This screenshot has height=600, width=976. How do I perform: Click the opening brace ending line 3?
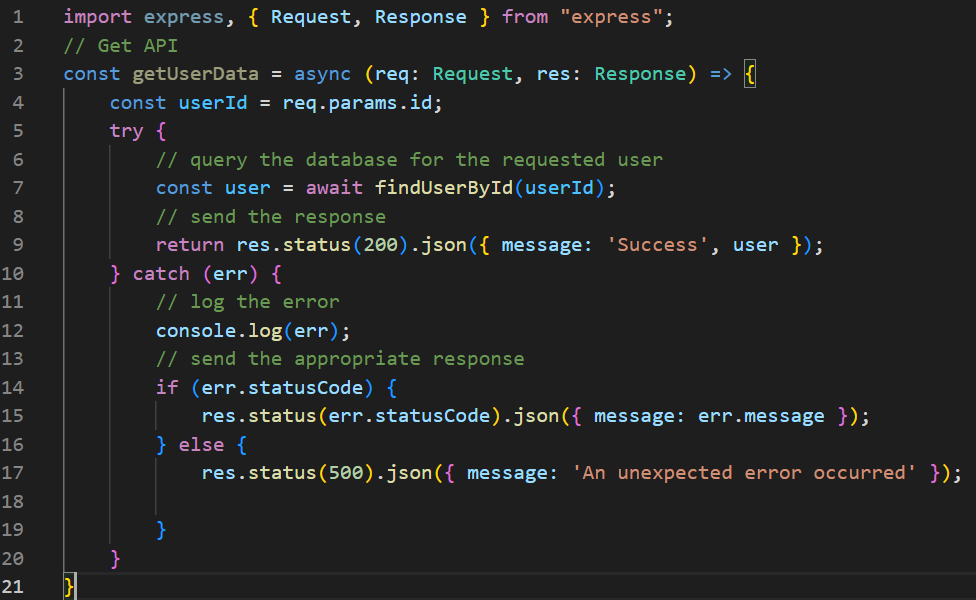tap(751, 74)
